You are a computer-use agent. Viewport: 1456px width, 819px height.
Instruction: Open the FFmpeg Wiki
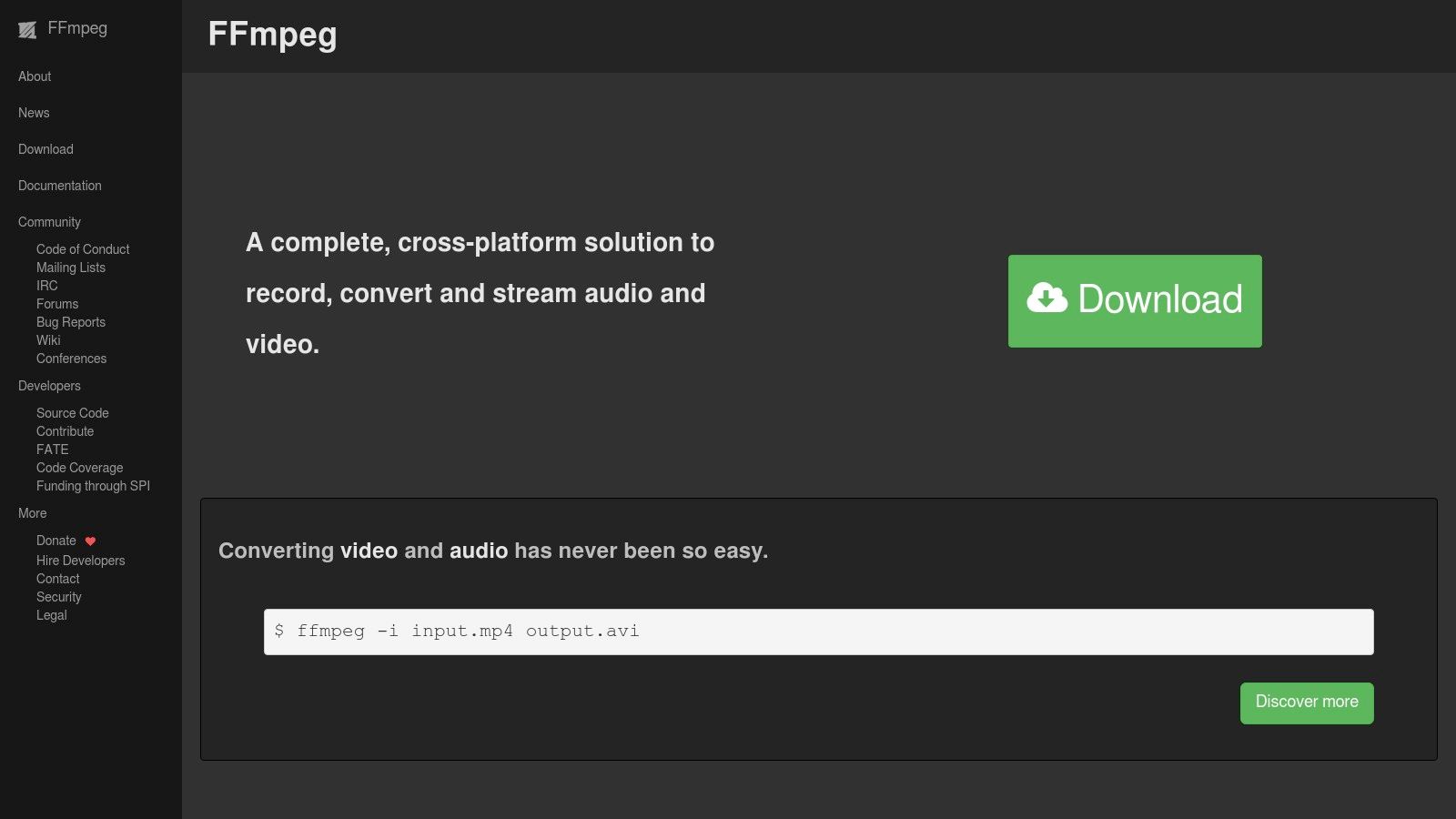pyautogui.click(x=47, y=339)
